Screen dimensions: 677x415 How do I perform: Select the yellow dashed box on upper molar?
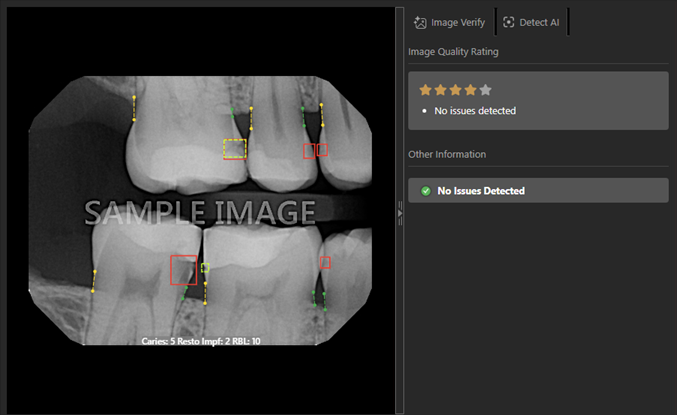(x=235, y=149)
